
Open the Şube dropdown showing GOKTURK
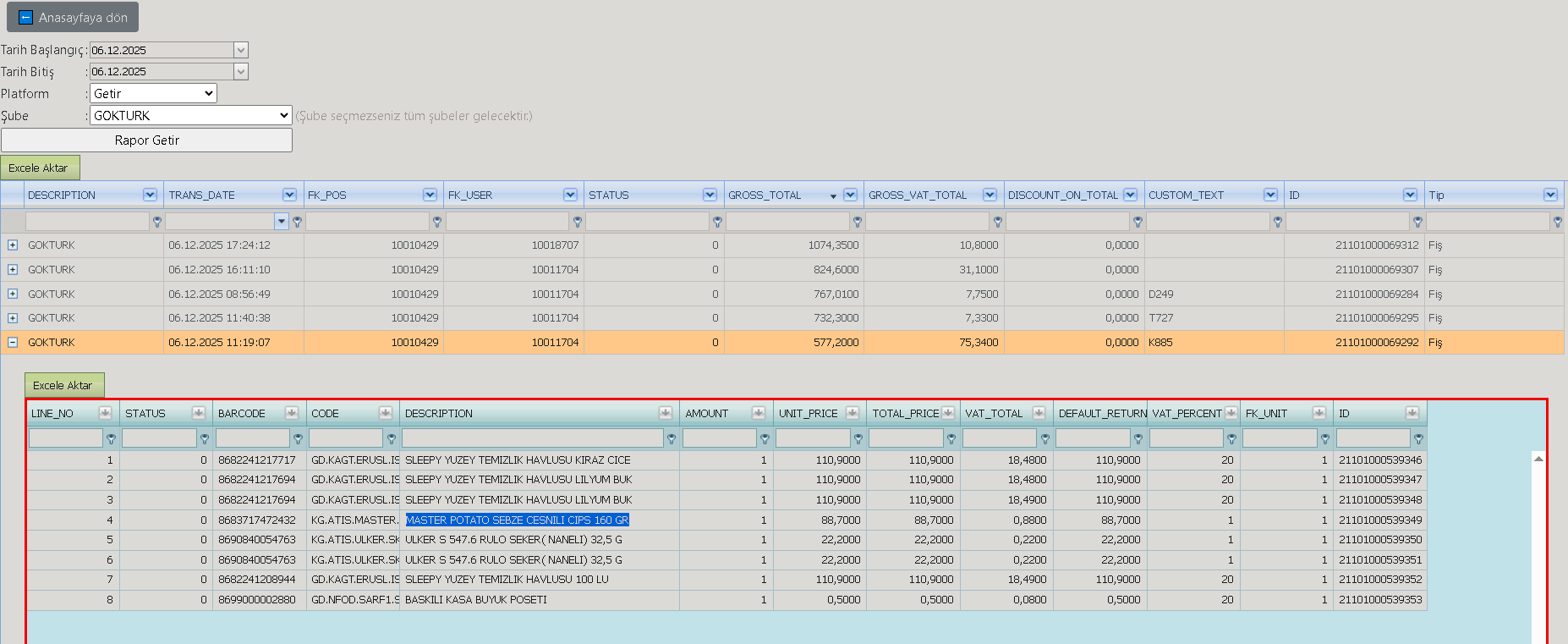pos(190,115)
